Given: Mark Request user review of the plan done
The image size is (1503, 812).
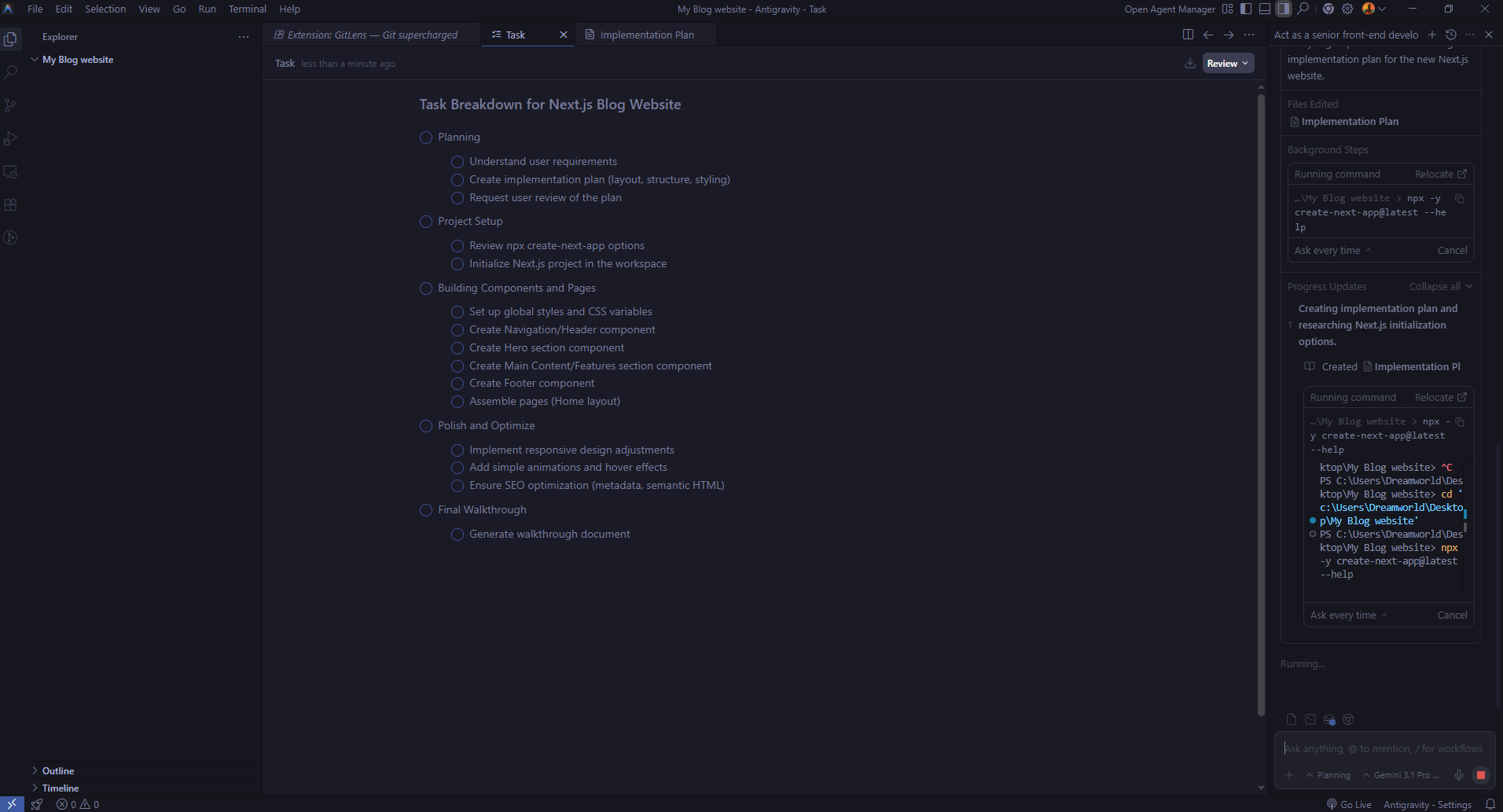Looking at the screenshot, I should point(458,198).
